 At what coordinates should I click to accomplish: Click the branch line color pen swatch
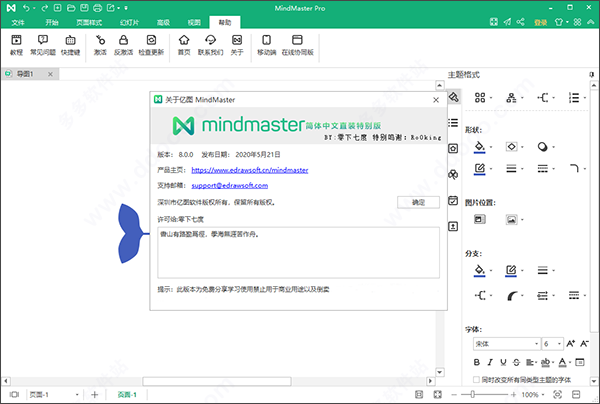511,271
